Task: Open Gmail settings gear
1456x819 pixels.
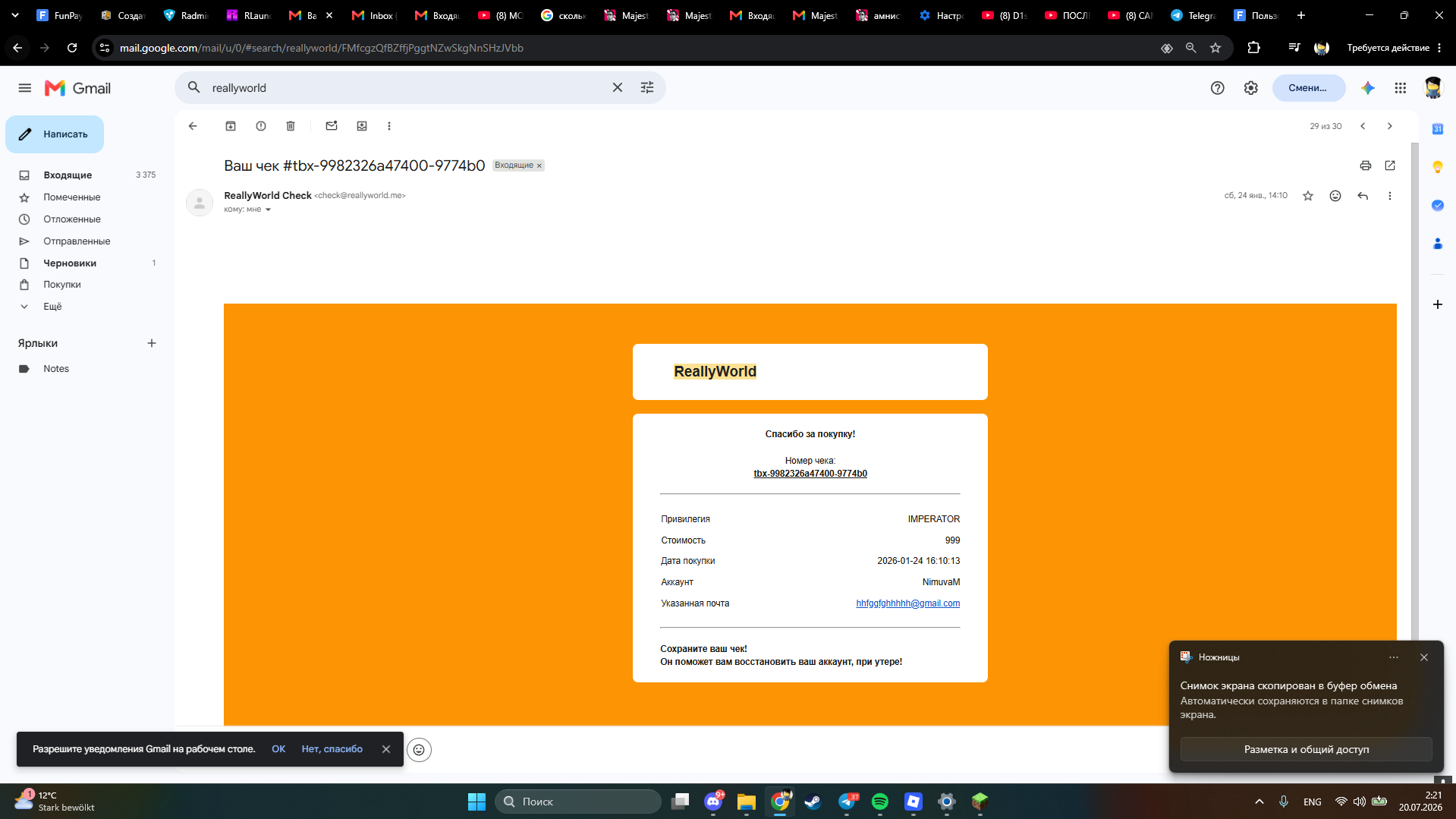Action: point(1251,88)
